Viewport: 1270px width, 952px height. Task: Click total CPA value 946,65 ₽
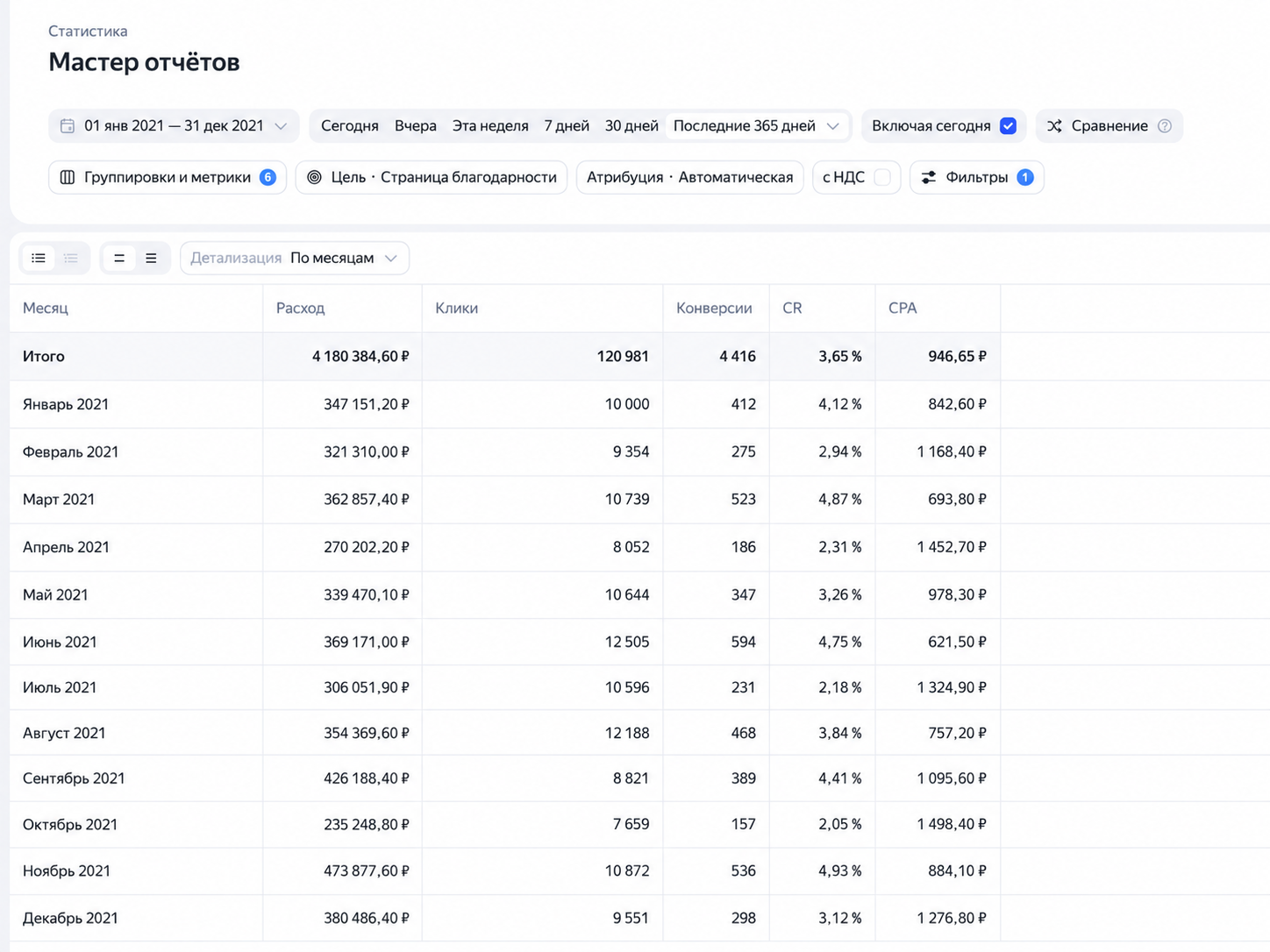pos(957,357)
